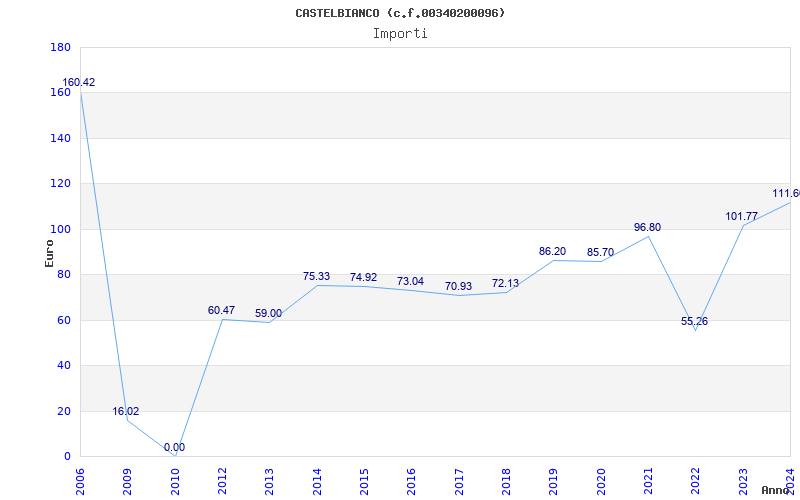Click the Importi subtitle
This screenshot has height=500, width=800.
coord(400,33)
